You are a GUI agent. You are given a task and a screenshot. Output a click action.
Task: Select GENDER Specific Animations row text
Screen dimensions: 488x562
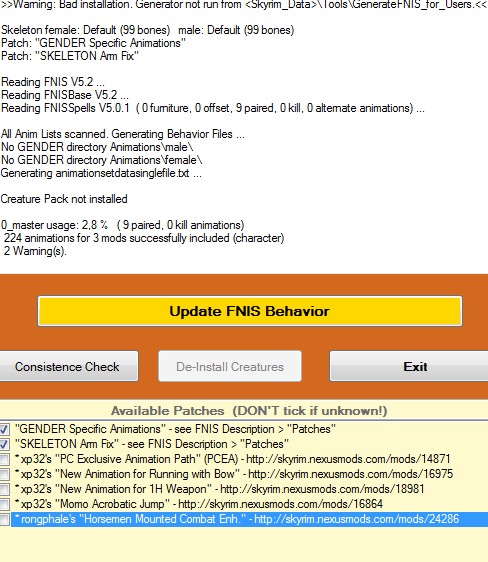pyautogui.click(x=175, y=429)
